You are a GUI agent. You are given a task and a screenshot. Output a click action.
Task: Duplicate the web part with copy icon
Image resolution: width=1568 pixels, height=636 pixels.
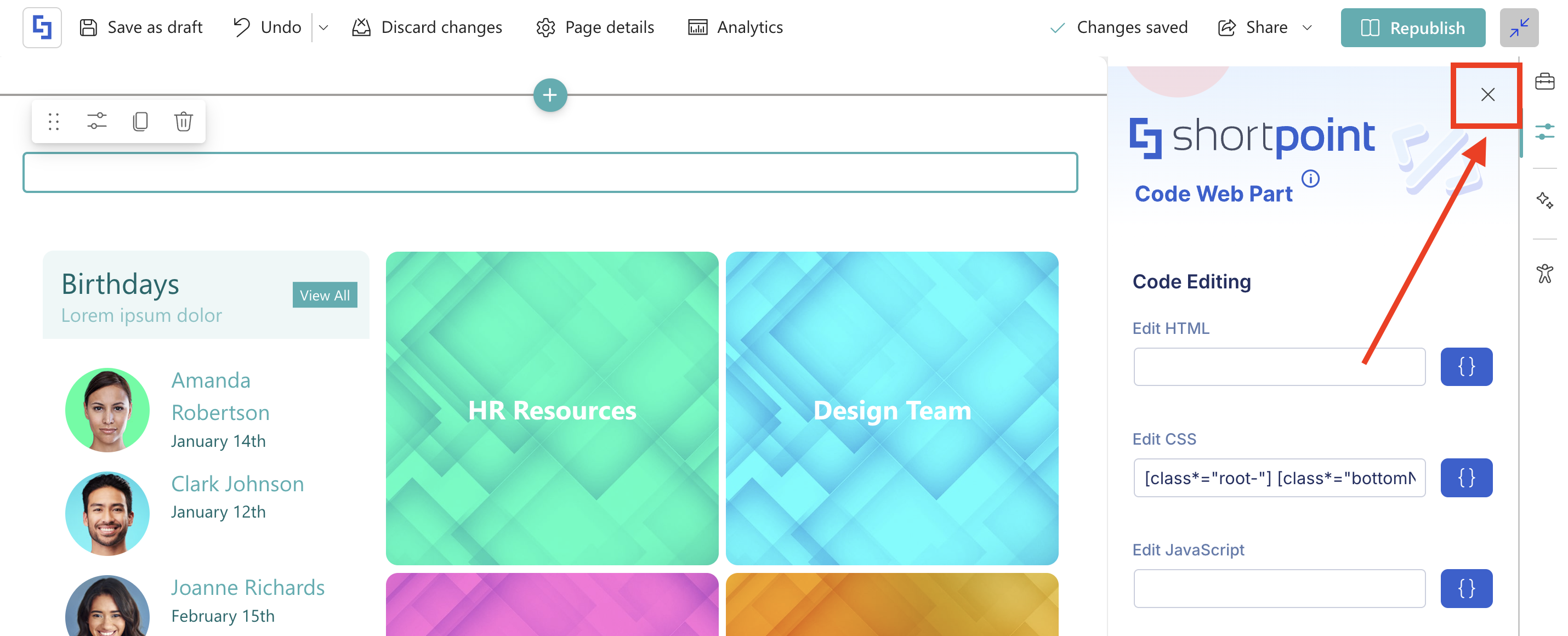(x=140, y=122)
